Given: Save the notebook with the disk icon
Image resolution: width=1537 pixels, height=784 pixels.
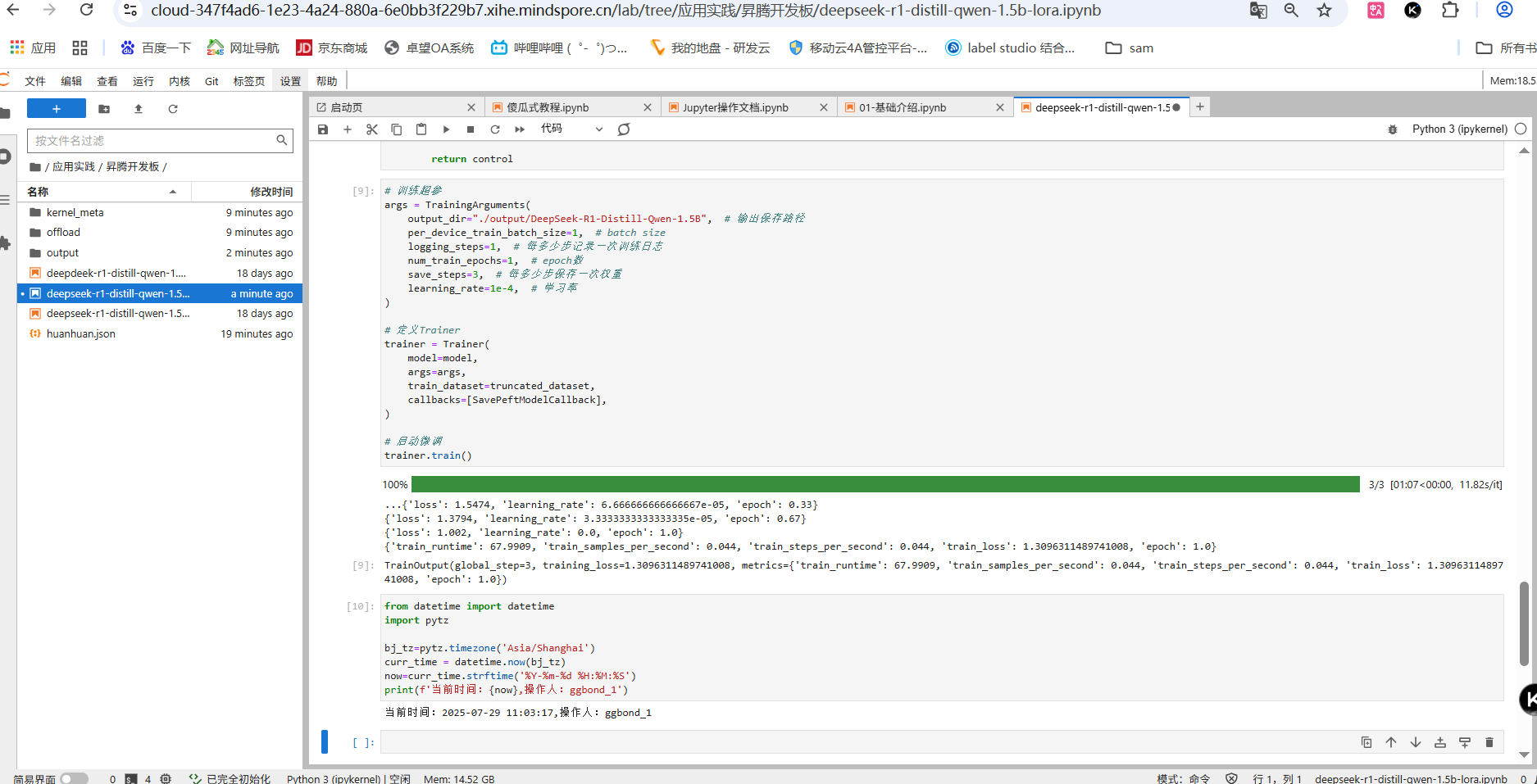Looking at the screenshot, I should [x=323, y=129].
